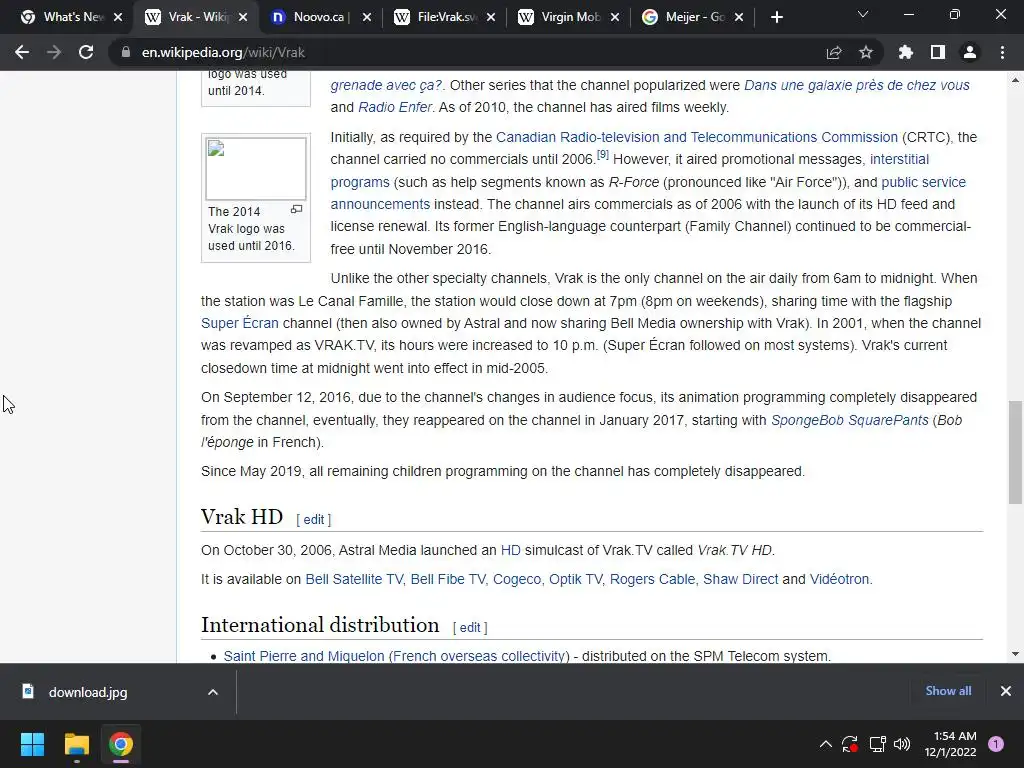Edit the Vrak HD section
1024x768 pixels.
pos(313,519)
